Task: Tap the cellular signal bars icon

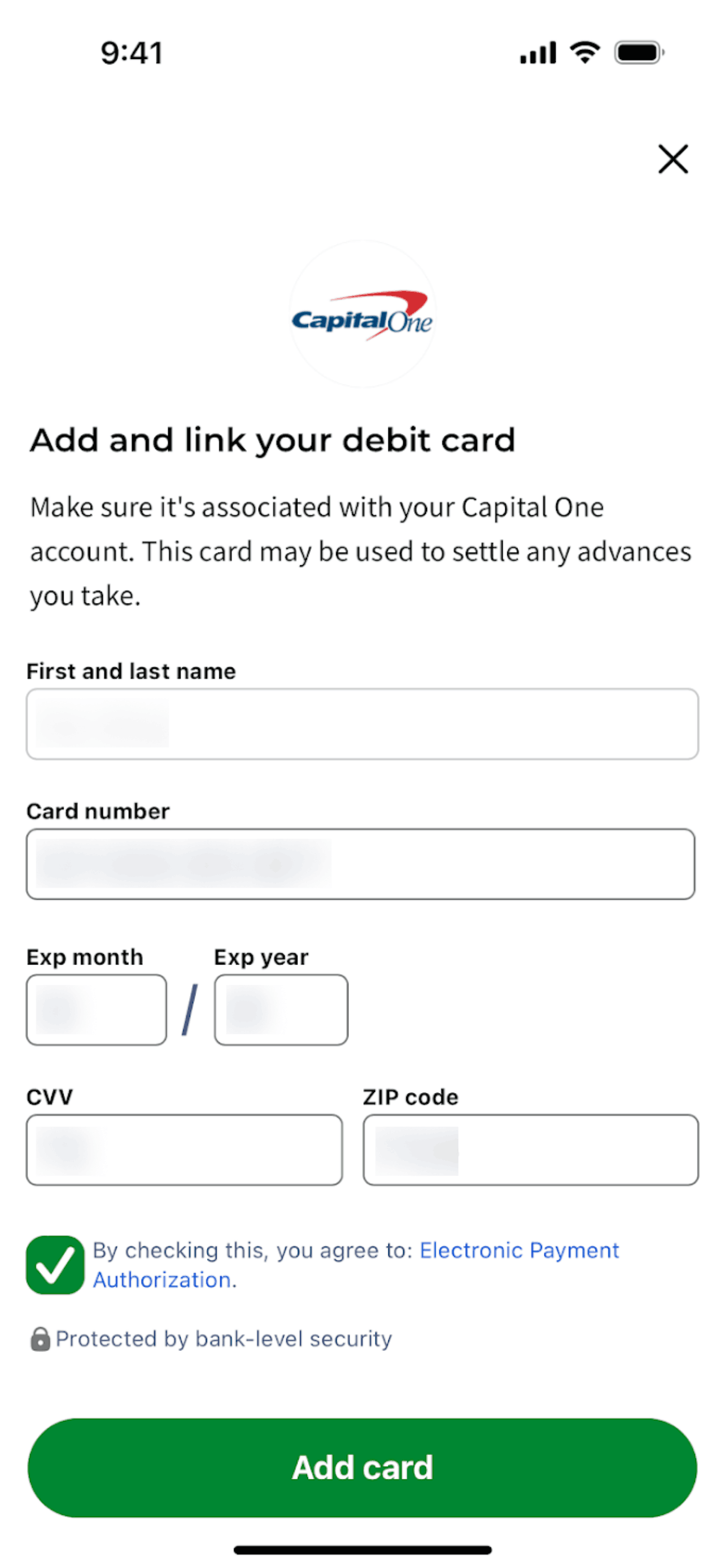Action: pos(538,52)
